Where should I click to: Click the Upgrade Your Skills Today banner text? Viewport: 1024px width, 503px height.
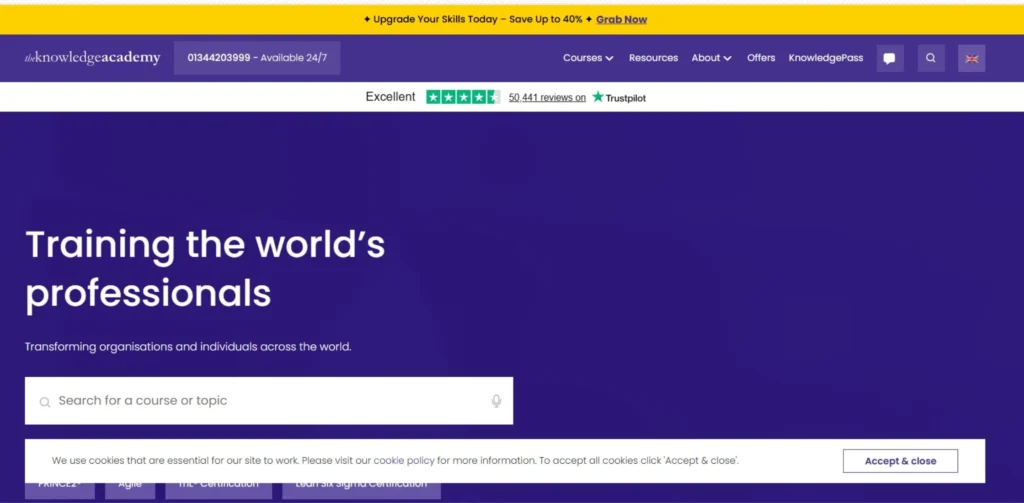(477, 20)
